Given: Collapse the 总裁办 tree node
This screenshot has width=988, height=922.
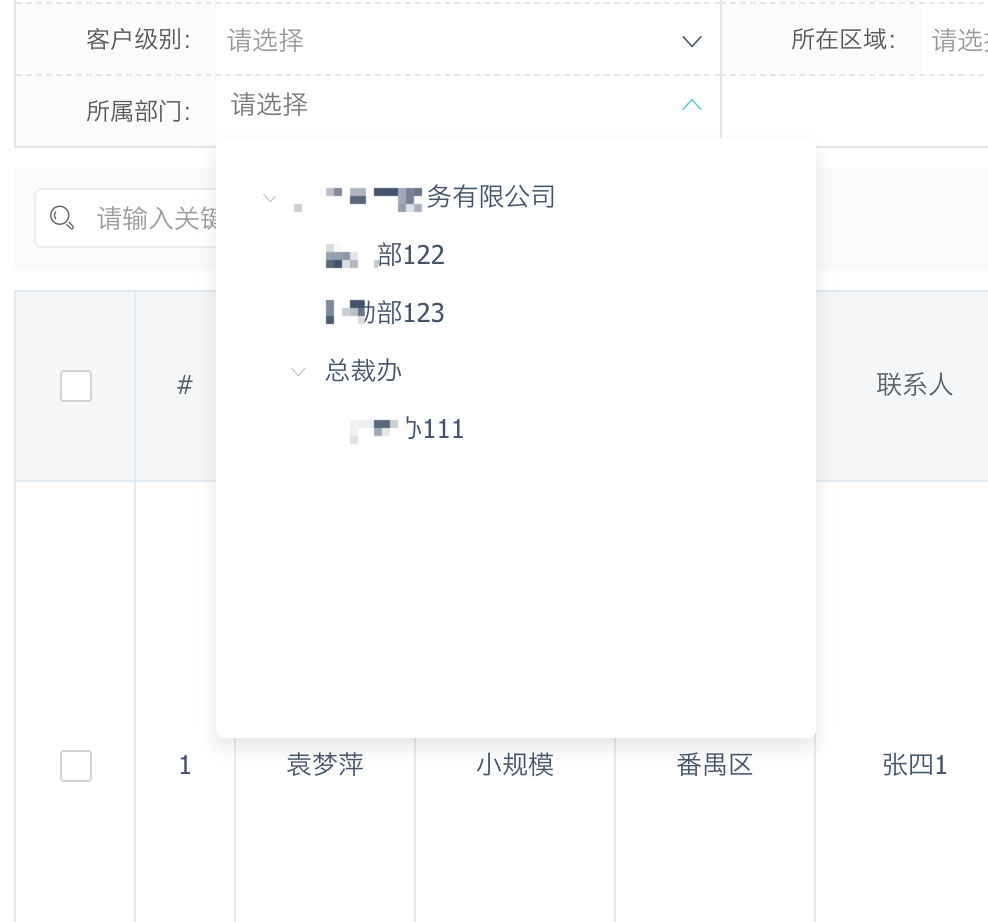Looking at the screenshot, I should coord(298,371).
